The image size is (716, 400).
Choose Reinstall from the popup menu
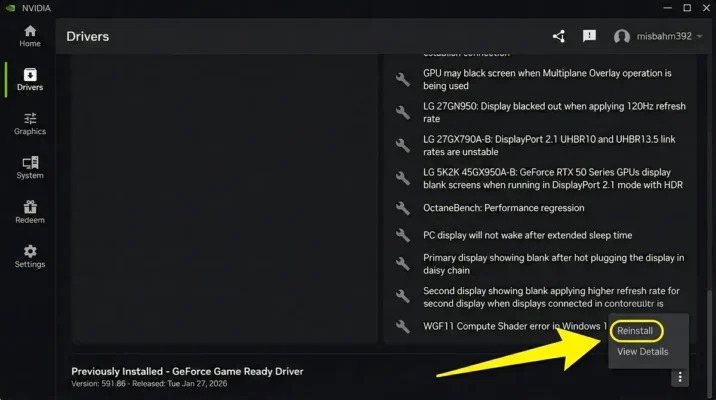[x=635, y=331]
